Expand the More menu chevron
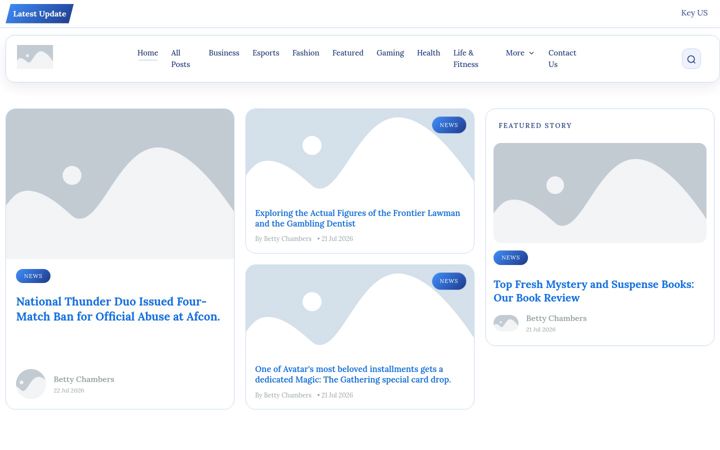This screenshot has width=720, height=450. [x=531, y=53]
